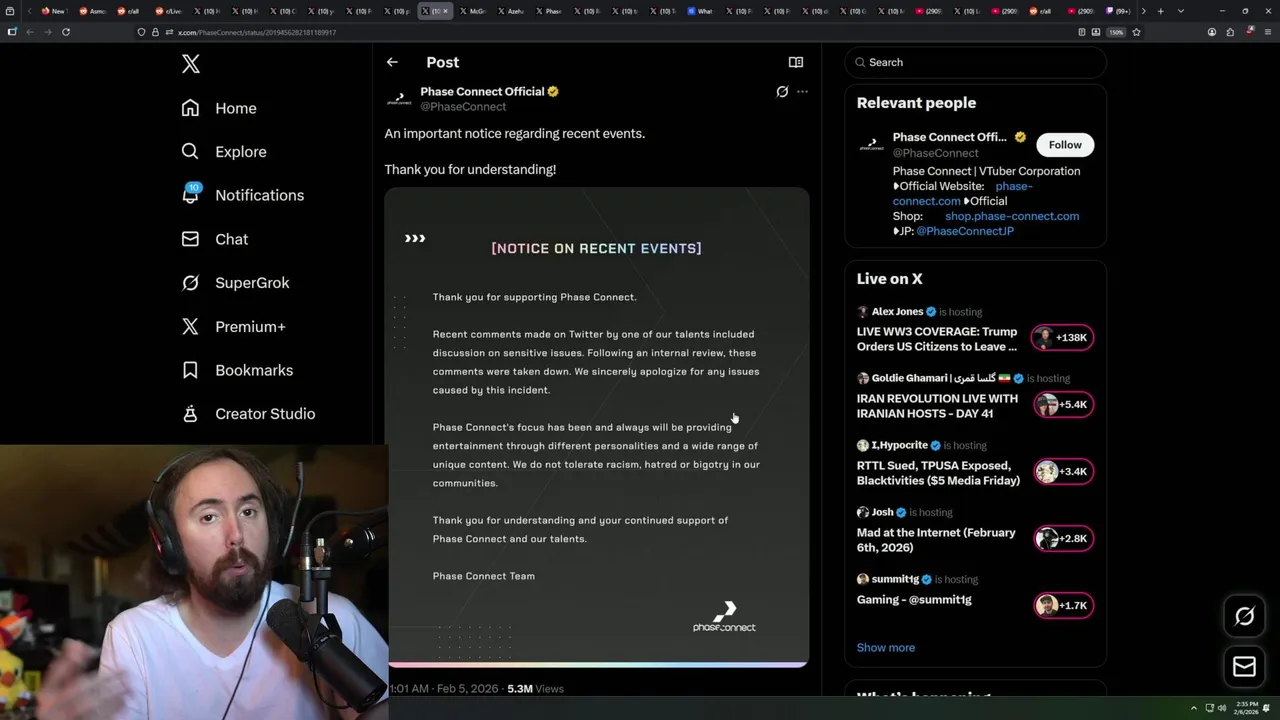Switch to the McGr tab
Screen dimensions: 1280x720
pos(473,11)
